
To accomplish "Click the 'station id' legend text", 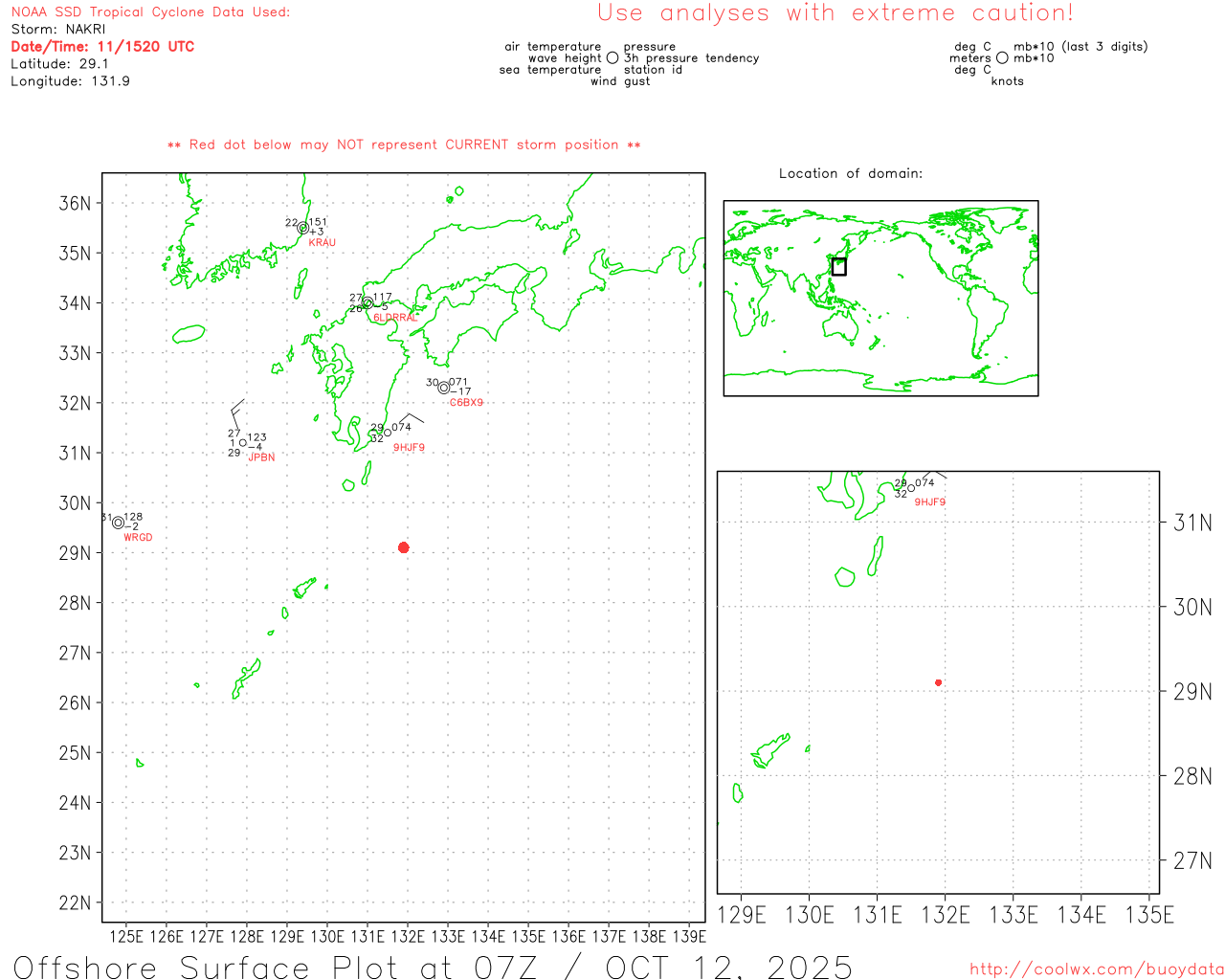I will [x=653, y=70].
